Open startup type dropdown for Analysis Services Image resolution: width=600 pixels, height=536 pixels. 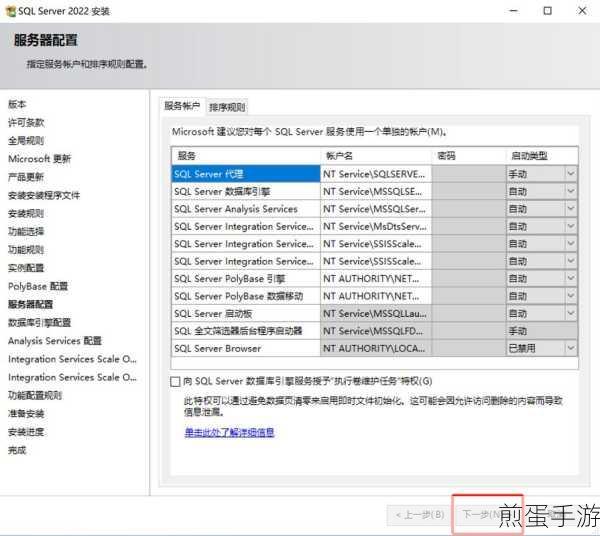point(571,209)
